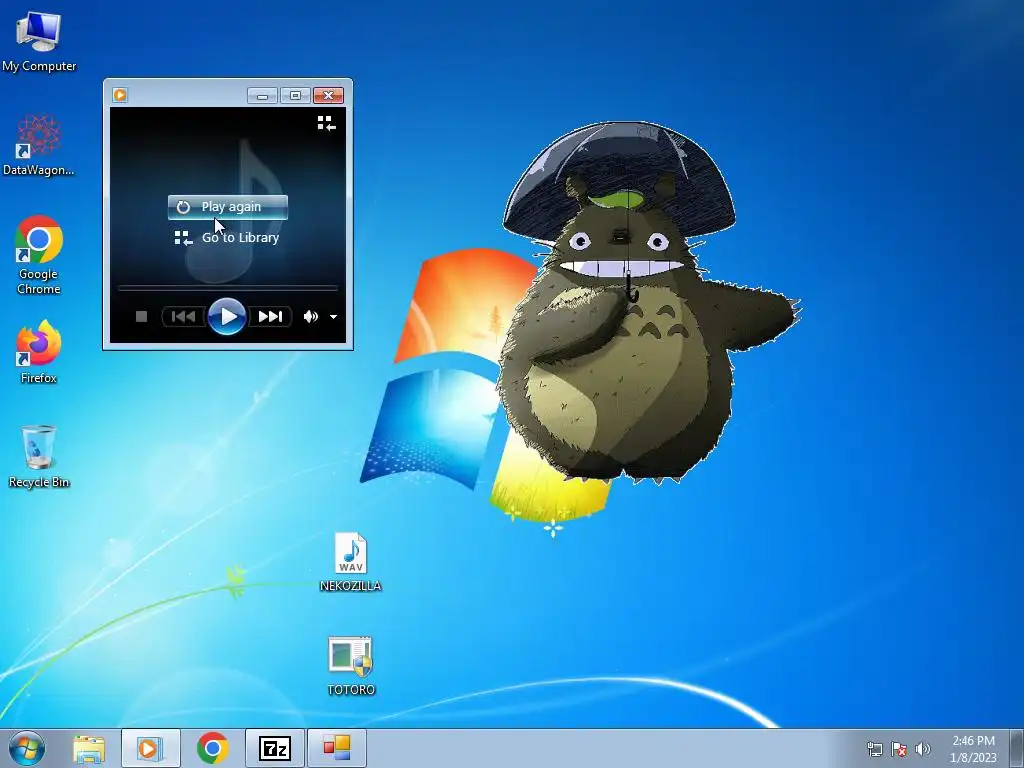This screenshot has height=768, width=1024.
Task: Open 7-Zip from the taskbar
Action: pos(274,748)
